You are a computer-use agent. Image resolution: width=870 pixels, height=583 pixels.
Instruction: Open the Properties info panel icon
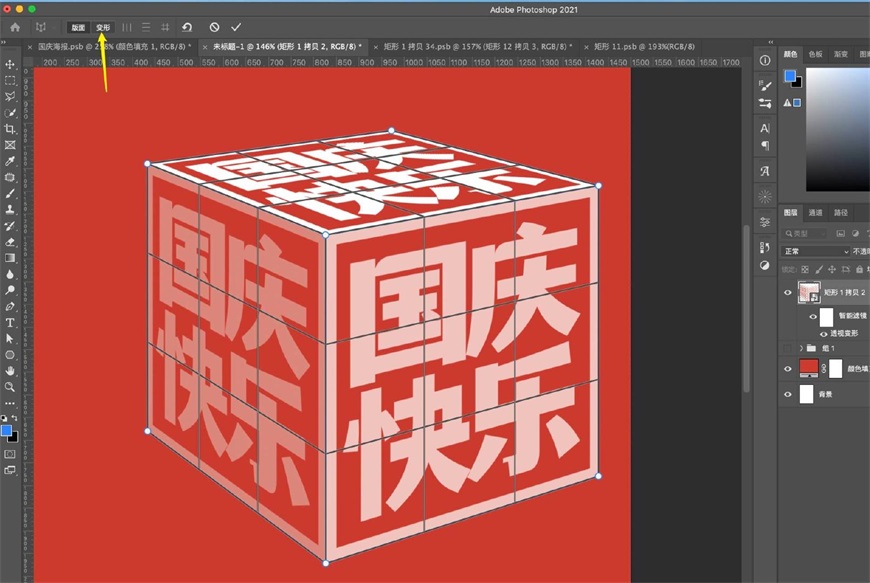765,60
